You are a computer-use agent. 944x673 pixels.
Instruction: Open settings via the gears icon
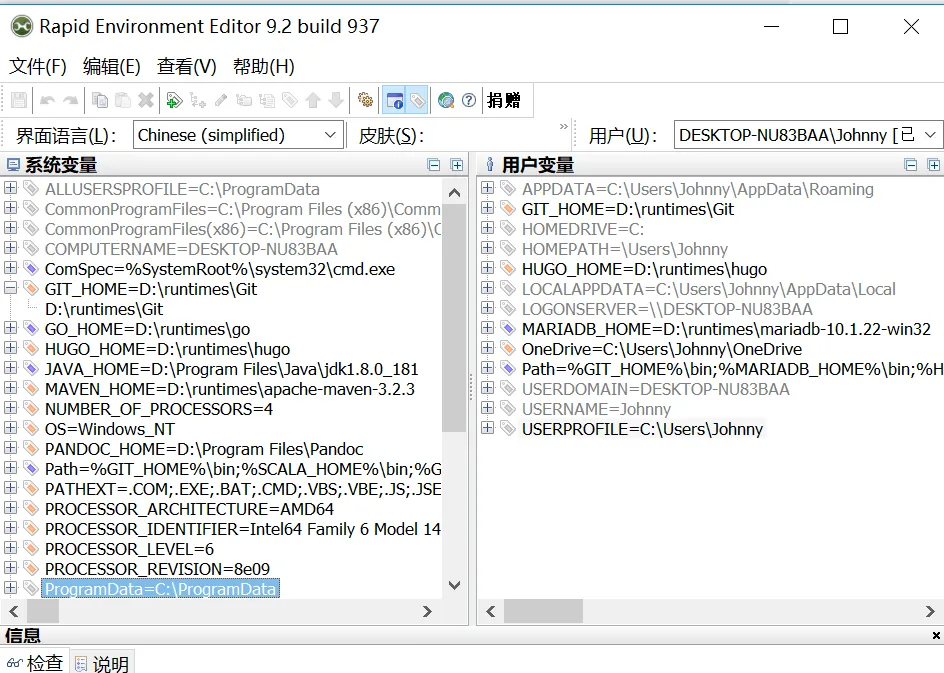coord(365,100)
